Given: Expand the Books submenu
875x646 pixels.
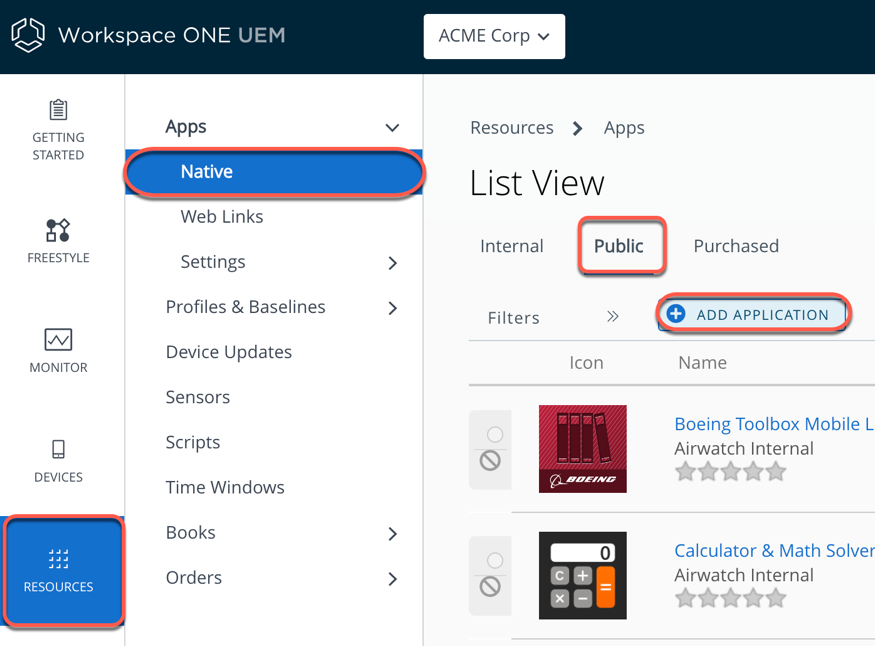Looking at the screenshot, I should point(392,534).
